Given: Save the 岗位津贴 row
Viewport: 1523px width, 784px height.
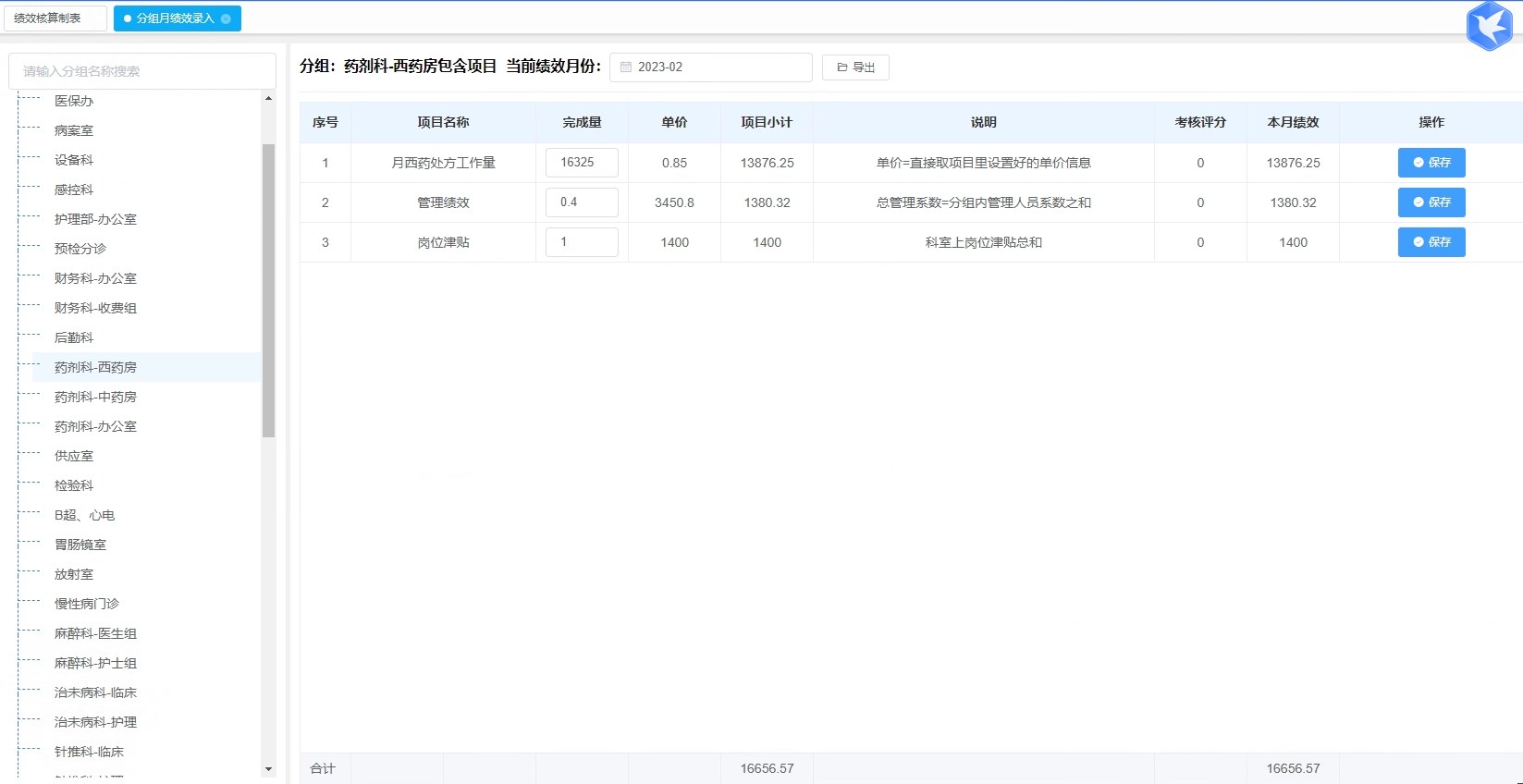Looking at the screenshot, I should point(1431,242).
